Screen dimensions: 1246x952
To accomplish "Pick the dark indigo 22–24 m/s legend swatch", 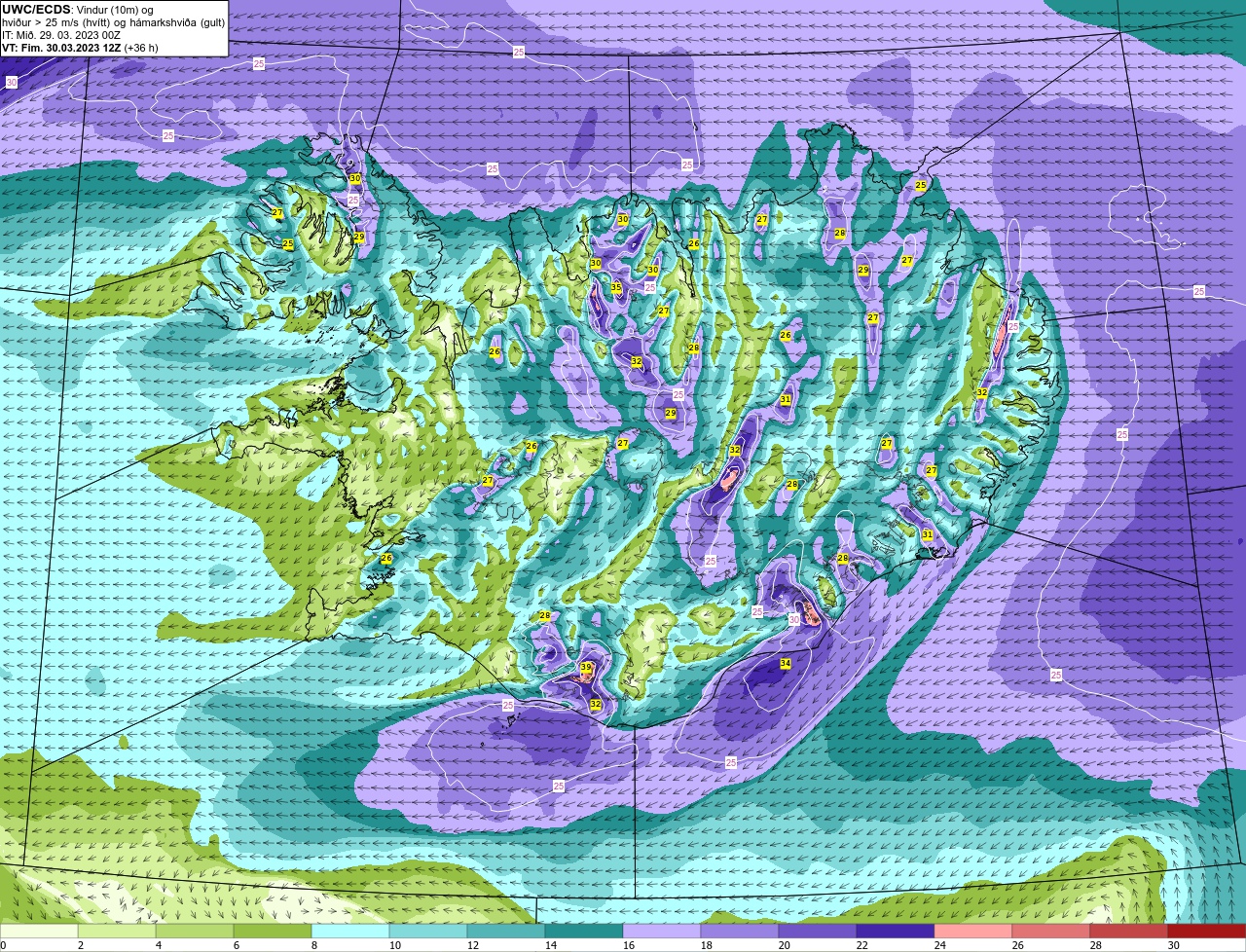I will pyautogui.click(x=896, y=931).
